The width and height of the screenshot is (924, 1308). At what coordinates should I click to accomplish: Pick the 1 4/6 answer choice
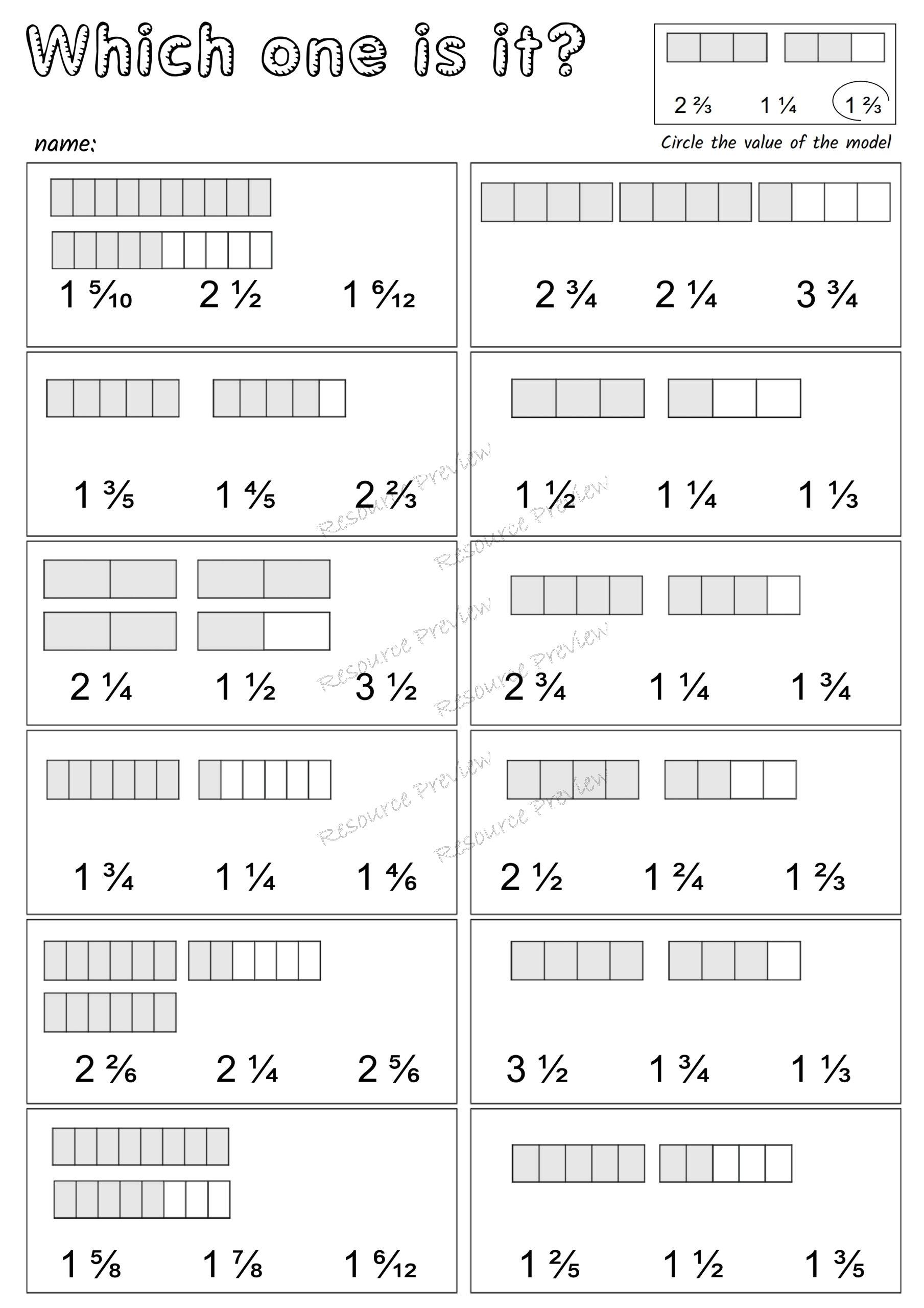[x=387, y=877]
